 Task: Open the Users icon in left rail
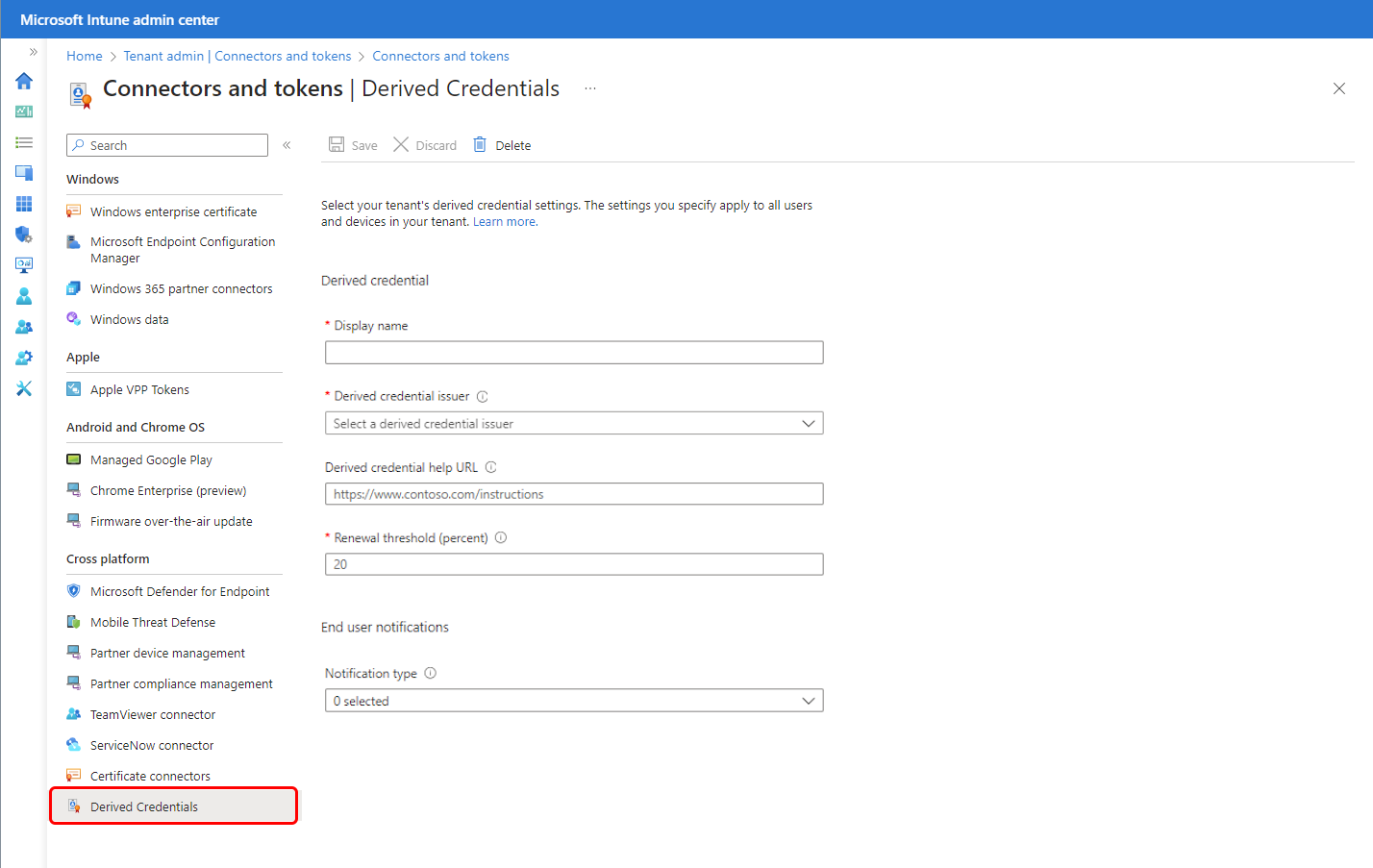[24, 296]
